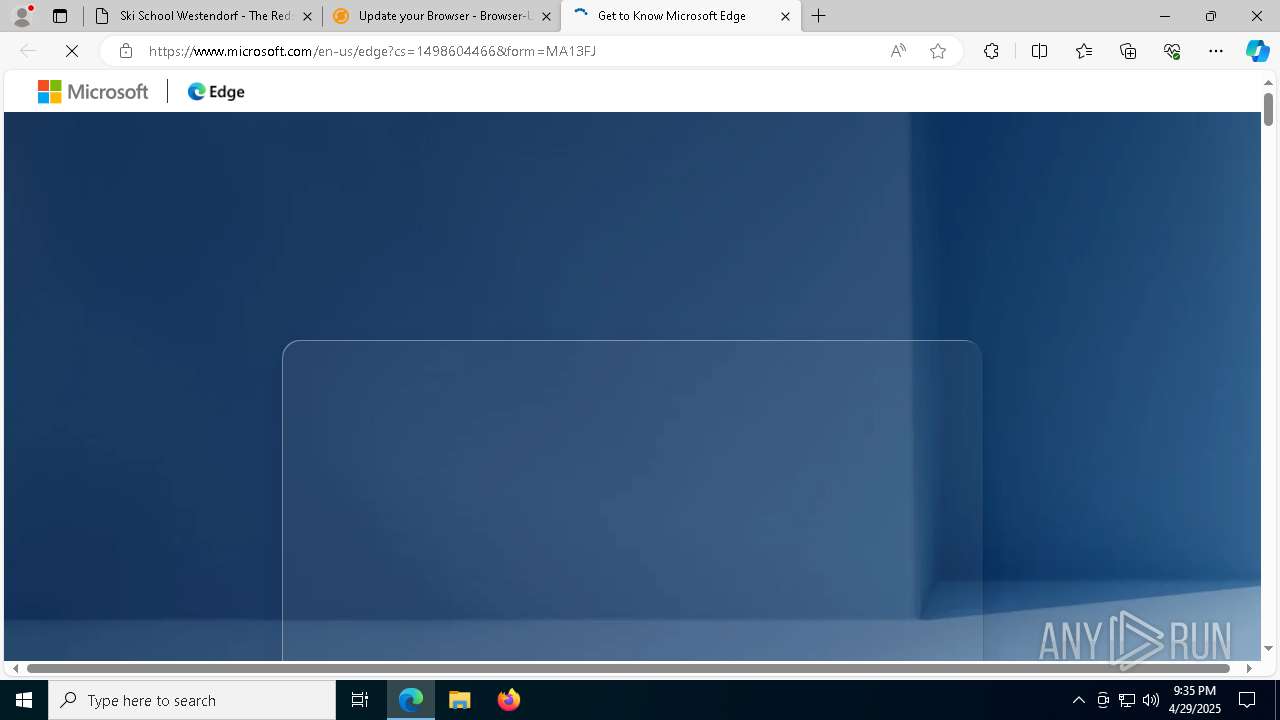
Task: Open the Windows Start menu
Action: click(x=24, y=700)
